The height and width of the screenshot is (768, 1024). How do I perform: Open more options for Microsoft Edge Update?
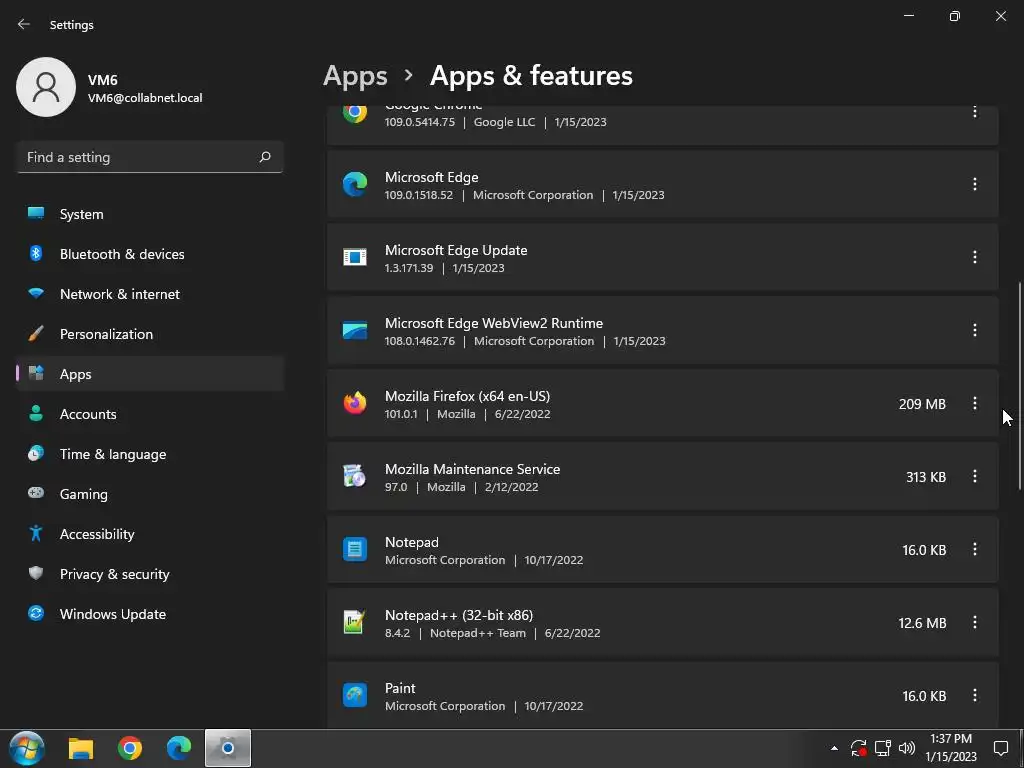974,257
